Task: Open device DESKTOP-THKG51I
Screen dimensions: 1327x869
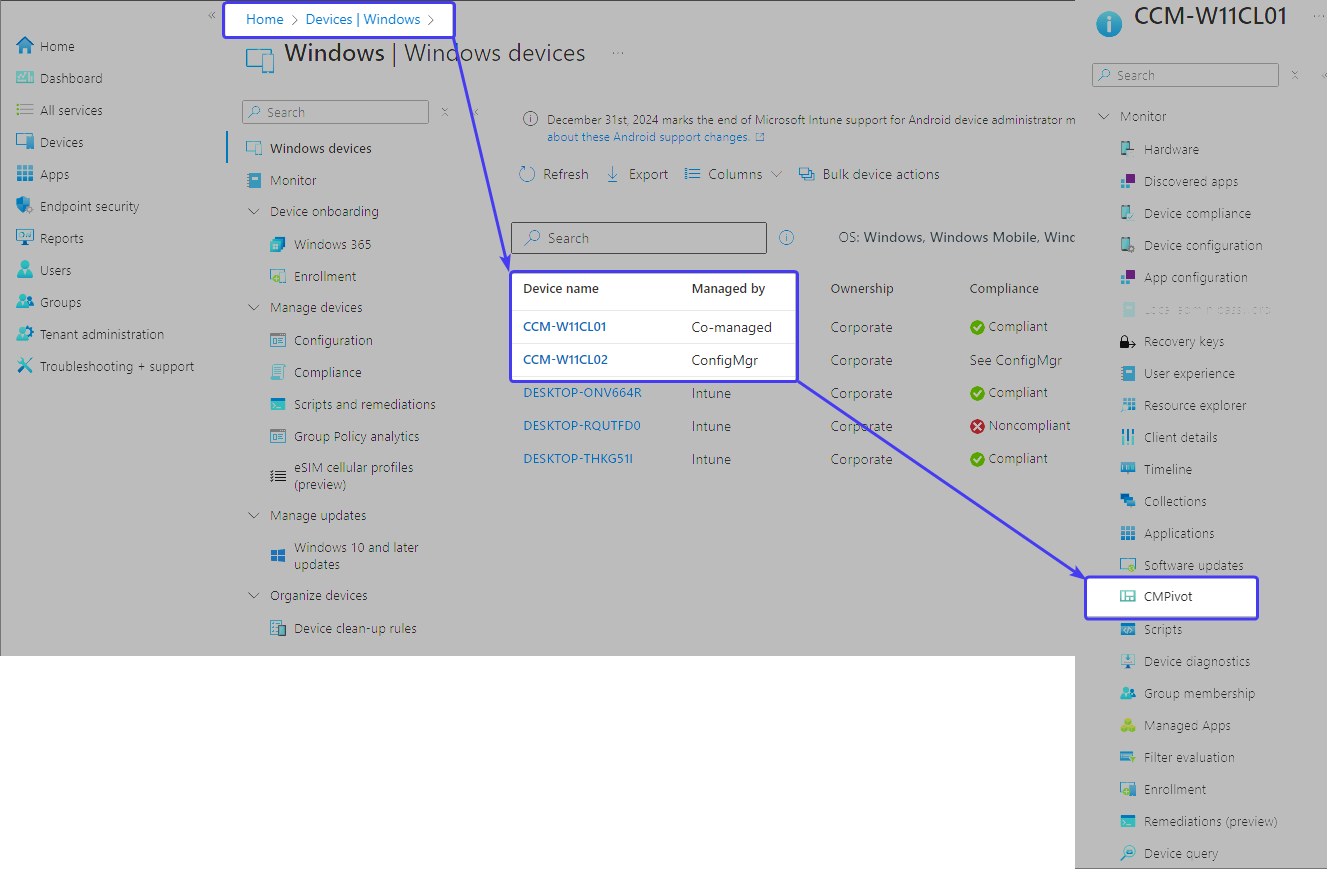Action: (x=578, y=459)
